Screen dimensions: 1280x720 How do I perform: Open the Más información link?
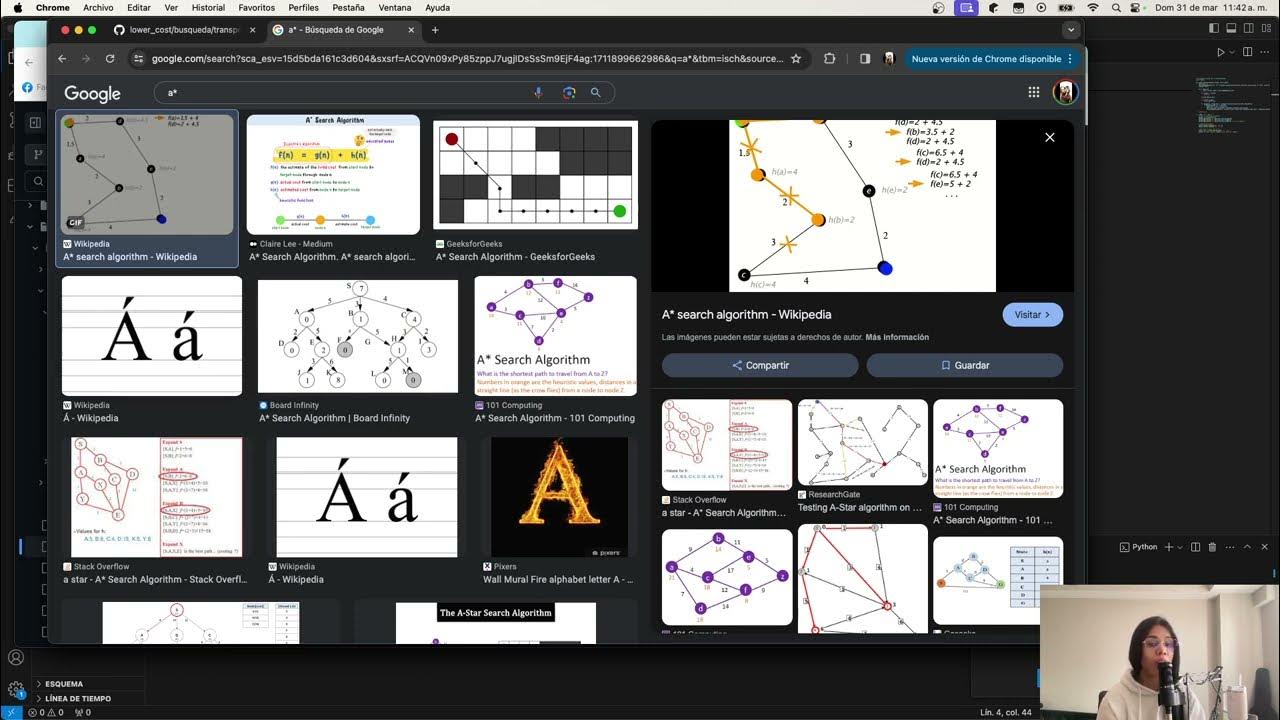897,337
